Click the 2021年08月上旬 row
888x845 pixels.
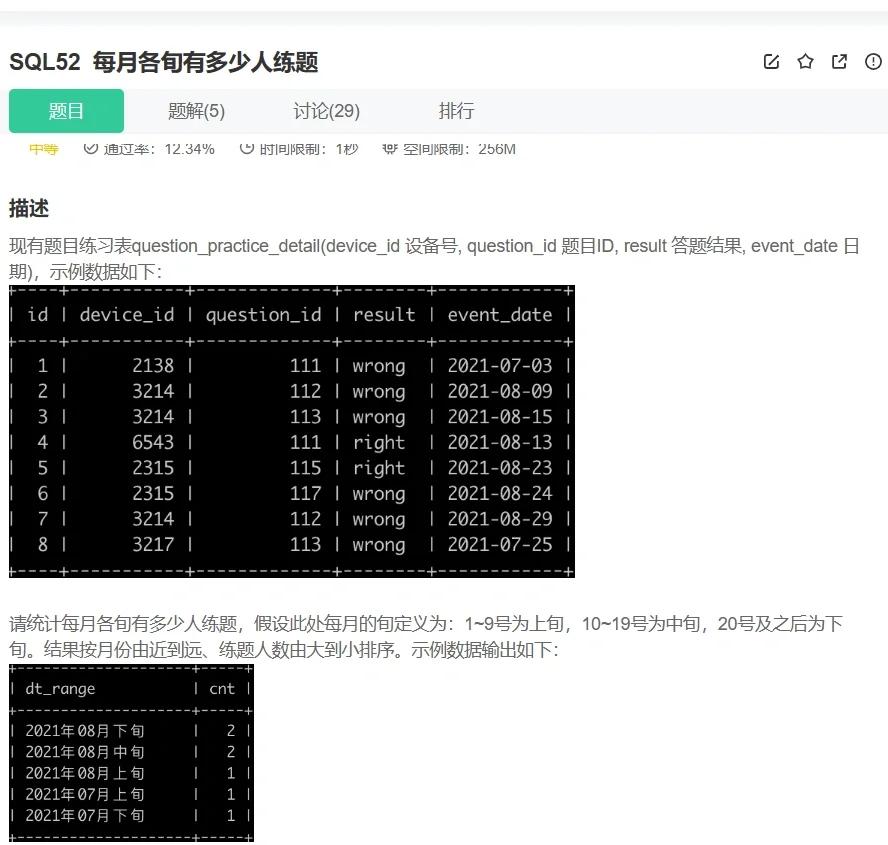point(131,774)
